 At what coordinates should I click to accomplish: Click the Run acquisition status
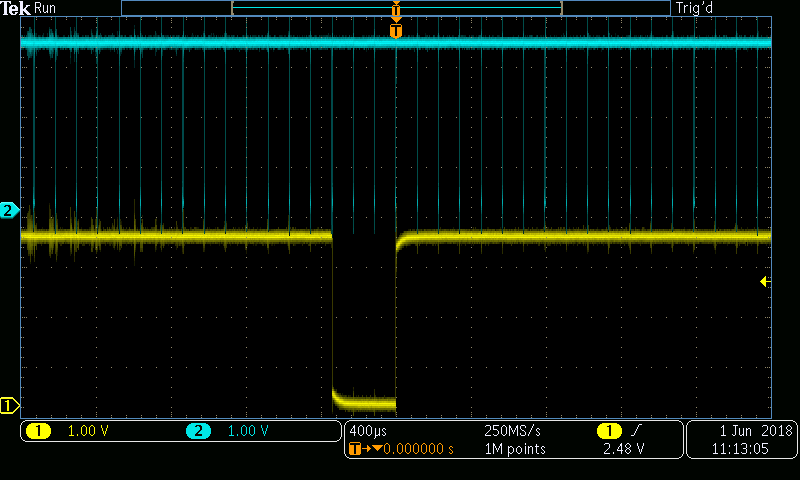pyautogui.click(x=45, y=8)
